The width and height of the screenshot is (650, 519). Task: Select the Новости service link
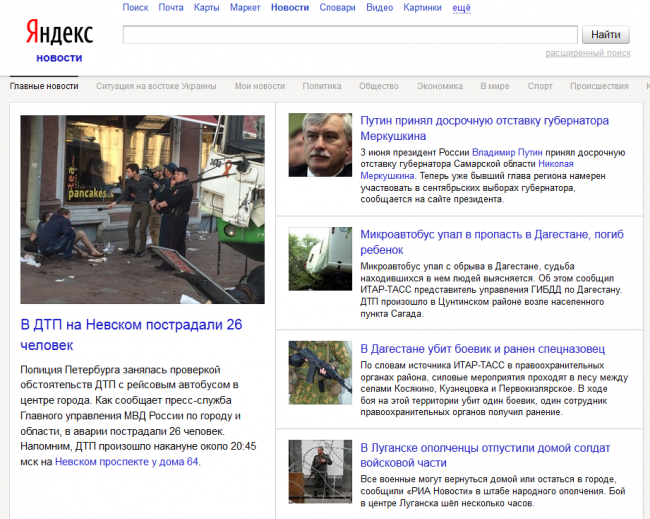(x=290, y=7)
